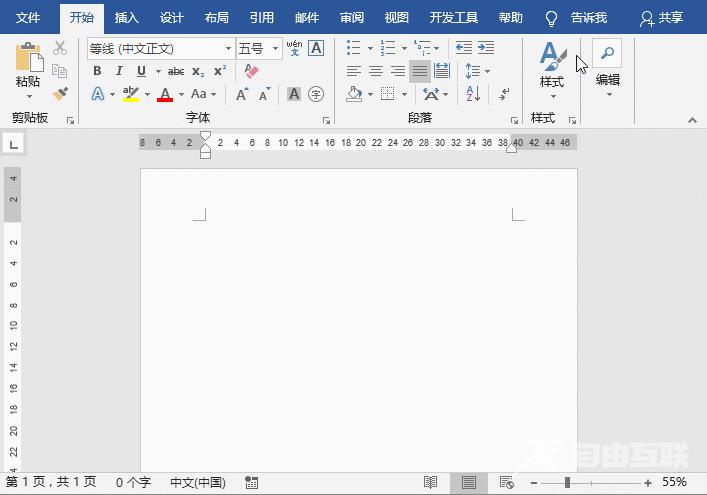This screenshot has width=707, height=495.
Task: Open the Font dialog launcher
Action: [x=326, y=120]
